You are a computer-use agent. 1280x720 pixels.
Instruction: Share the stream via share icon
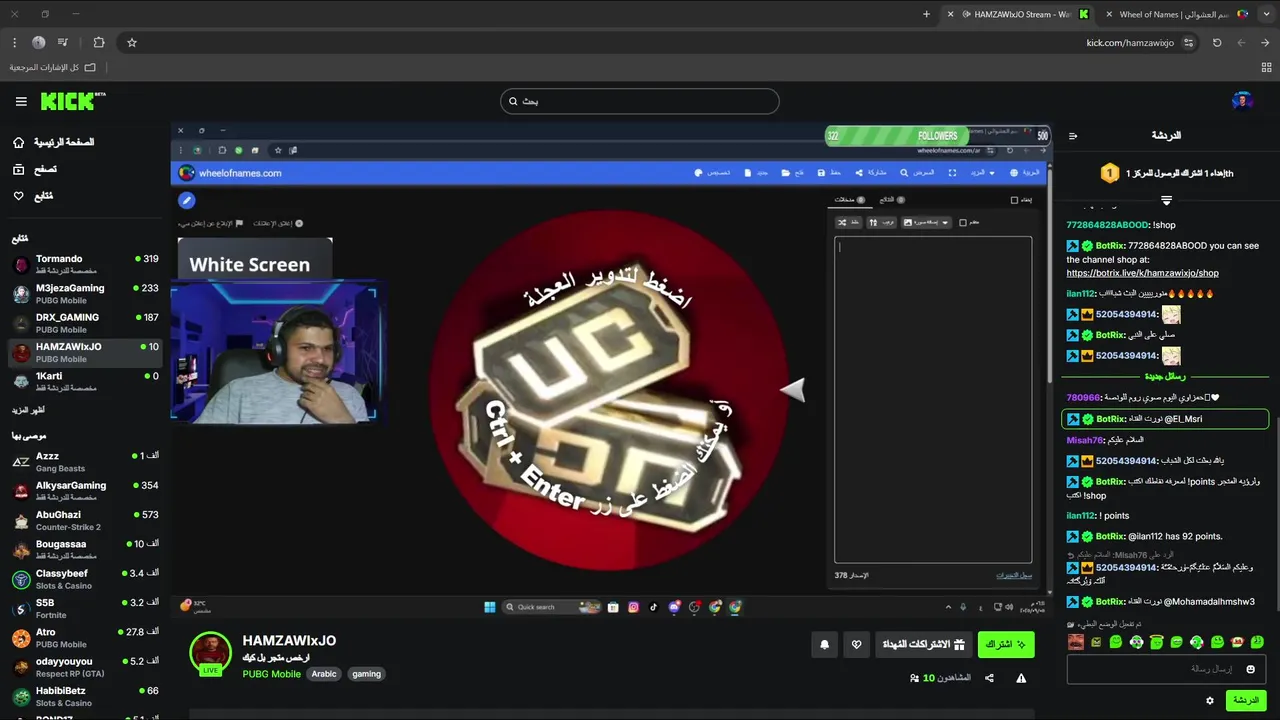[x=989, y=678]
